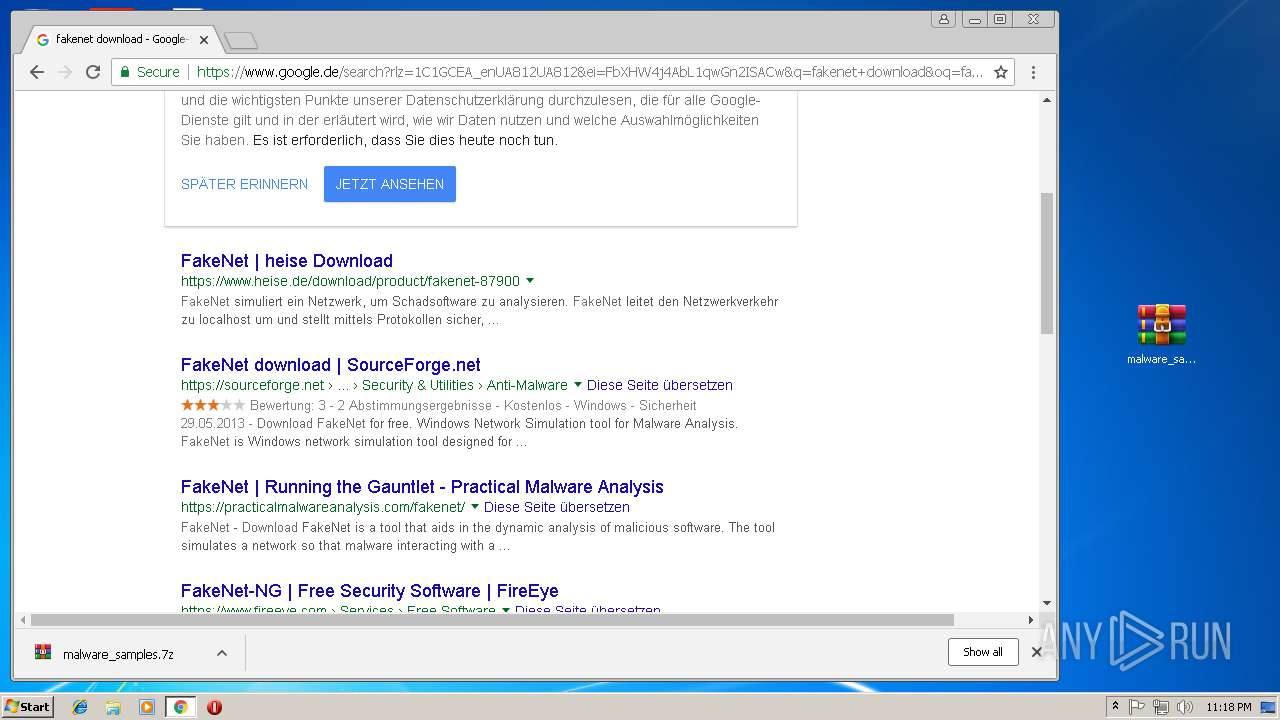This screenshot has width=1280, height=720.
Task: Click the forward navigation arrow
Action: point(65,72)
